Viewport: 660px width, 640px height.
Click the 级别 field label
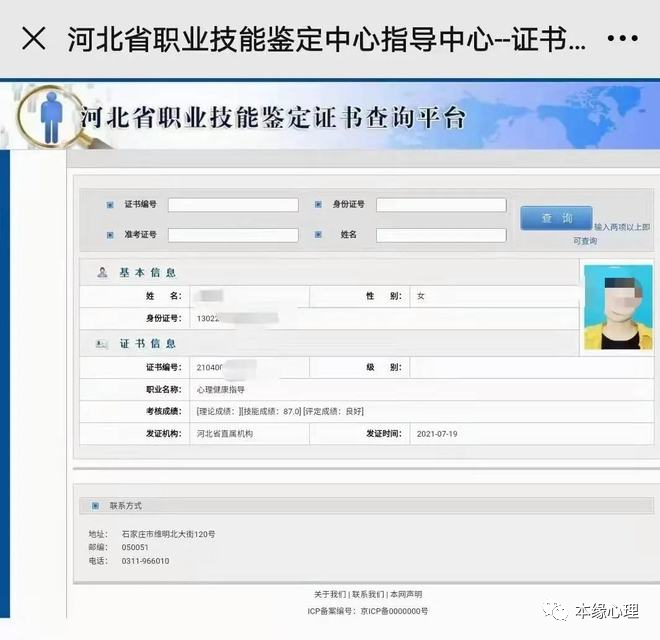(383, 367)
